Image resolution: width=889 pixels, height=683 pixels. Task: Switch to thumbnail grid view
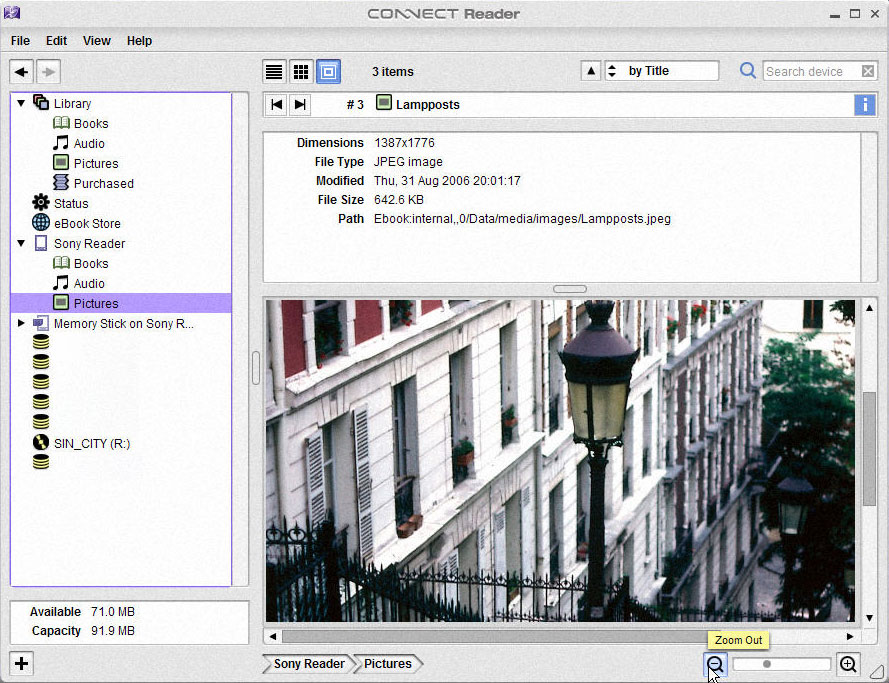pyautogui.click(x=301, y=71)
